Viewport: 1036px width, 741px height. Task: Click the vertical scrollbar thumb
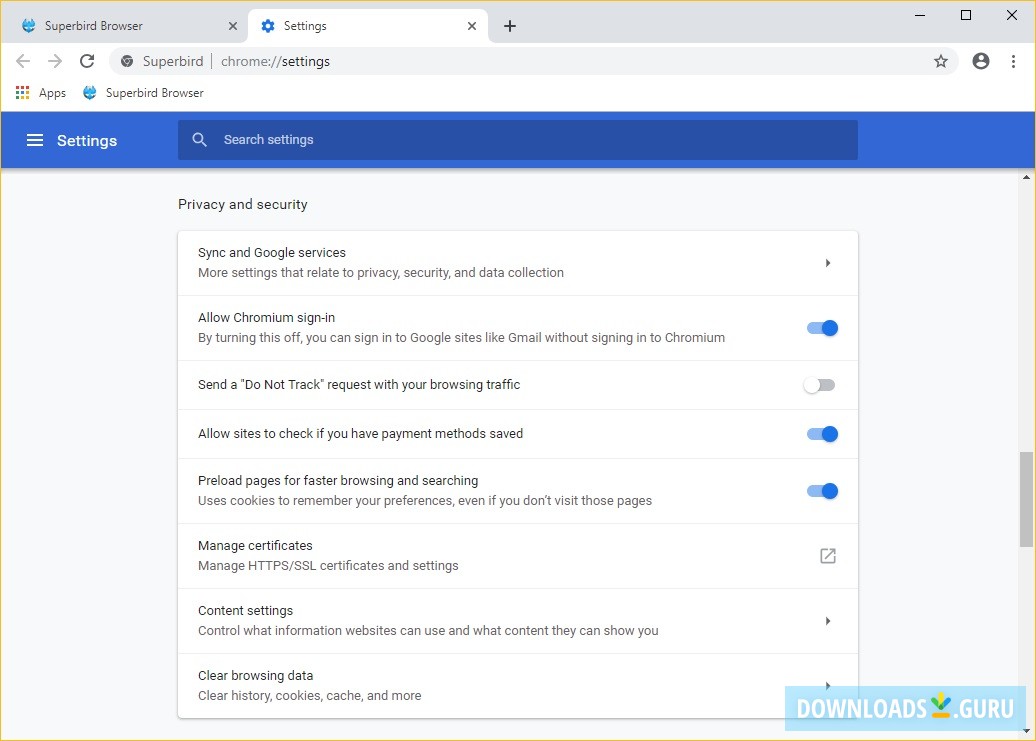1026,499
